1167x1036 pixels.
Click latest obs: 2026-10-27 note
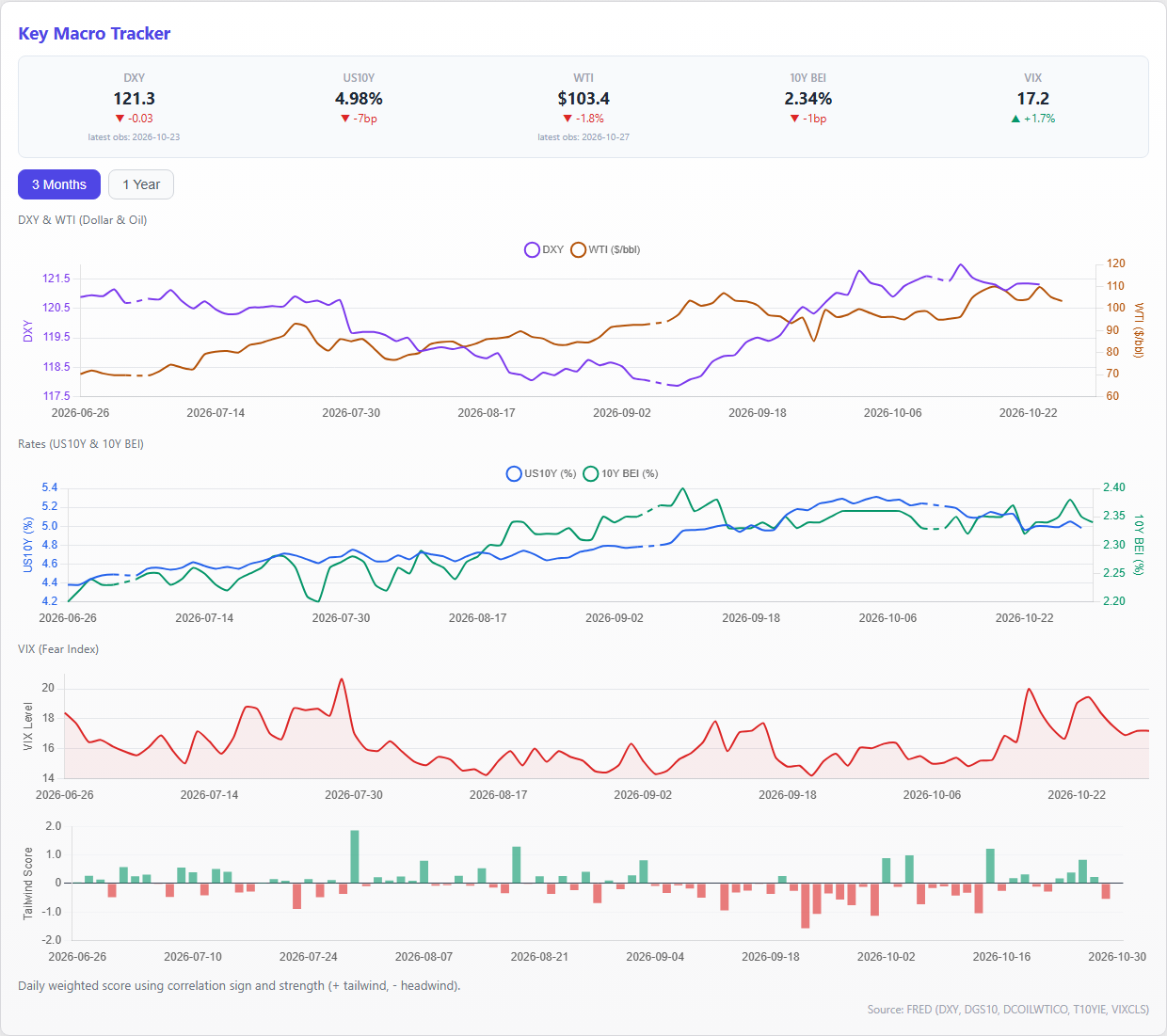(x=583, y=137)
